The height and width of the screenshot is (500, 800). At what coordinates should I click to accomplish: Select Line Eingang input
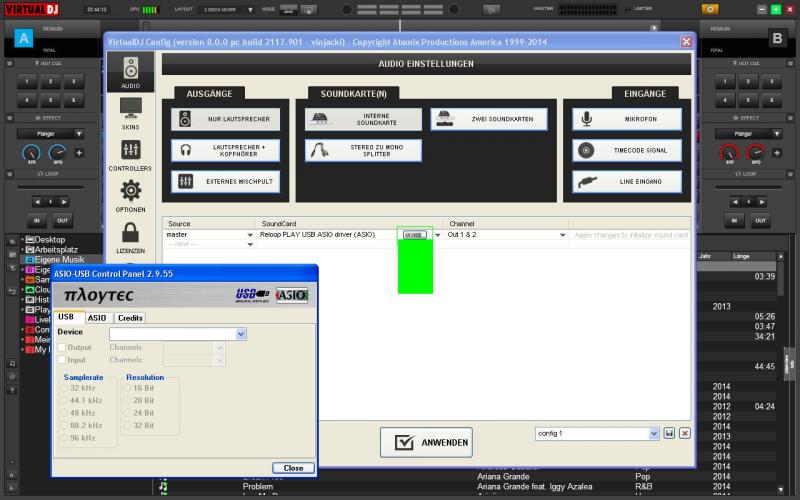[627, 182]
